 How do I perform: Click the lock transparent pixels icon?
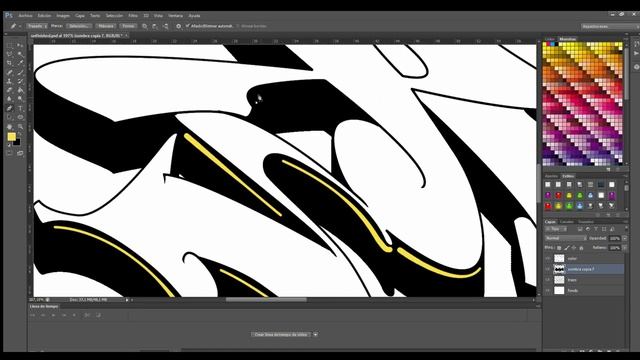click(x=559, y=248)
